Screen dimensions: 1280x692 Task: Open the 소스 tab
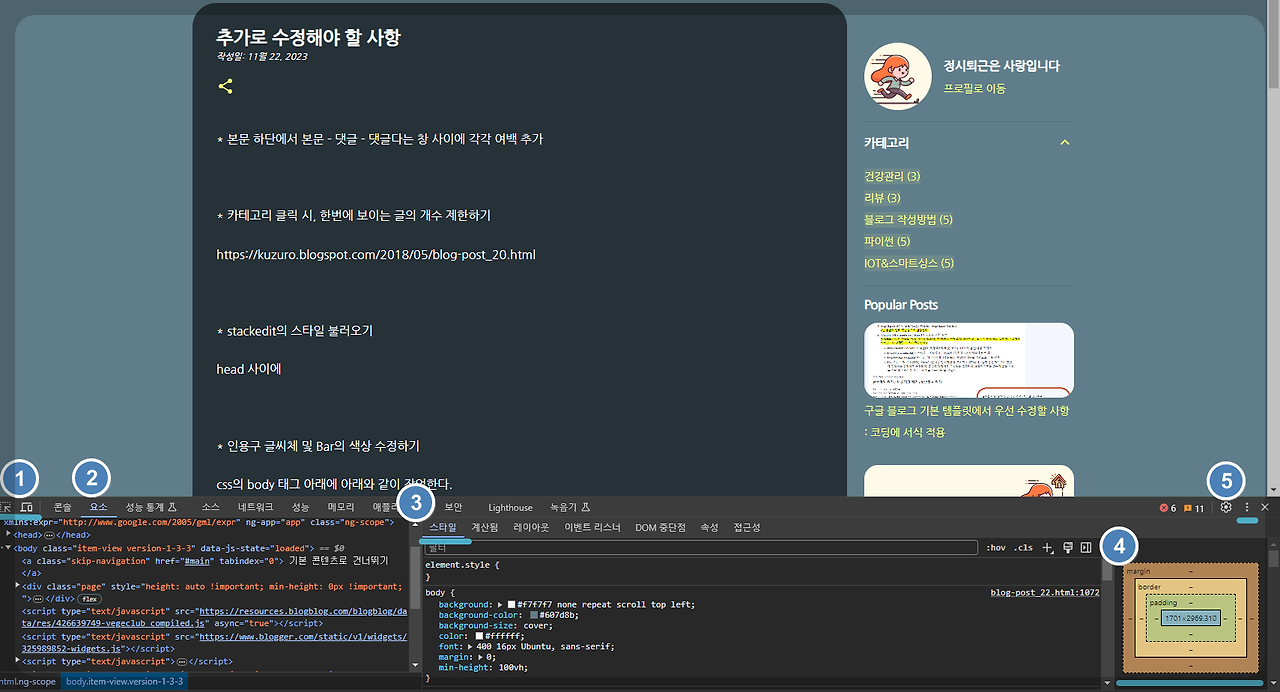210,508
